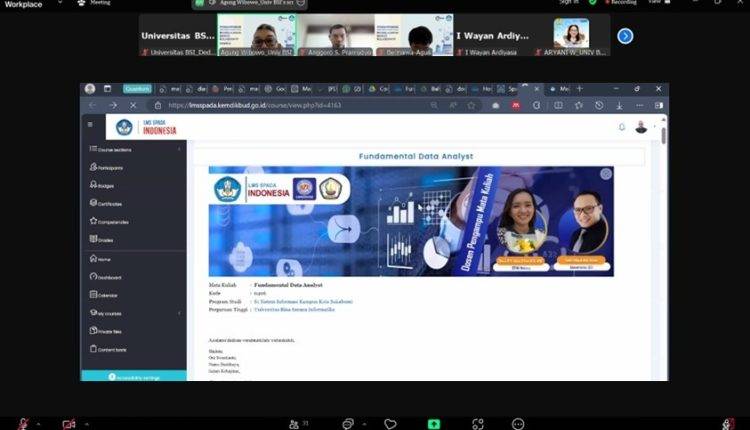Open Zoom chat panel
The image size is (750, 430).
[348, 424]
